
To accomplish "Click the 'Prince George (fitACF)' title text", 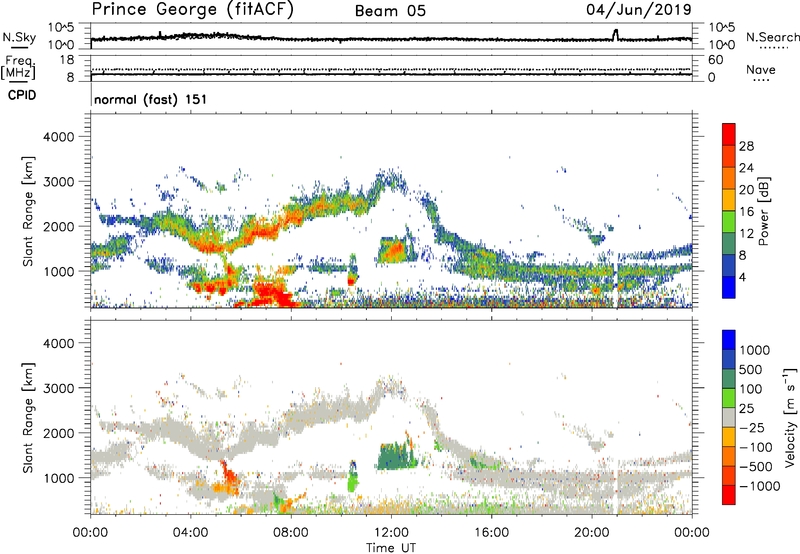I will point(193,10).
